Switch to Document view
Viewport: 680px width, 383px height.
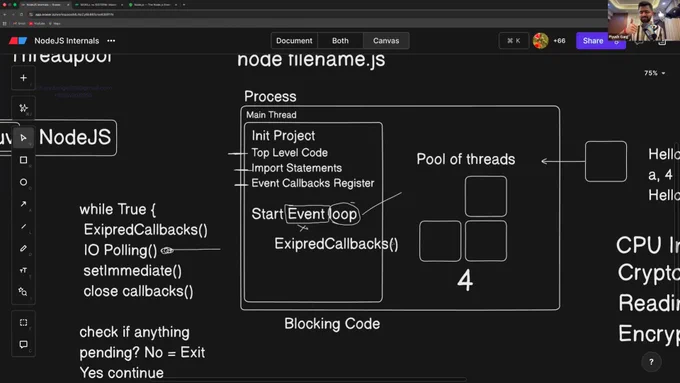[x=294, y=41]
